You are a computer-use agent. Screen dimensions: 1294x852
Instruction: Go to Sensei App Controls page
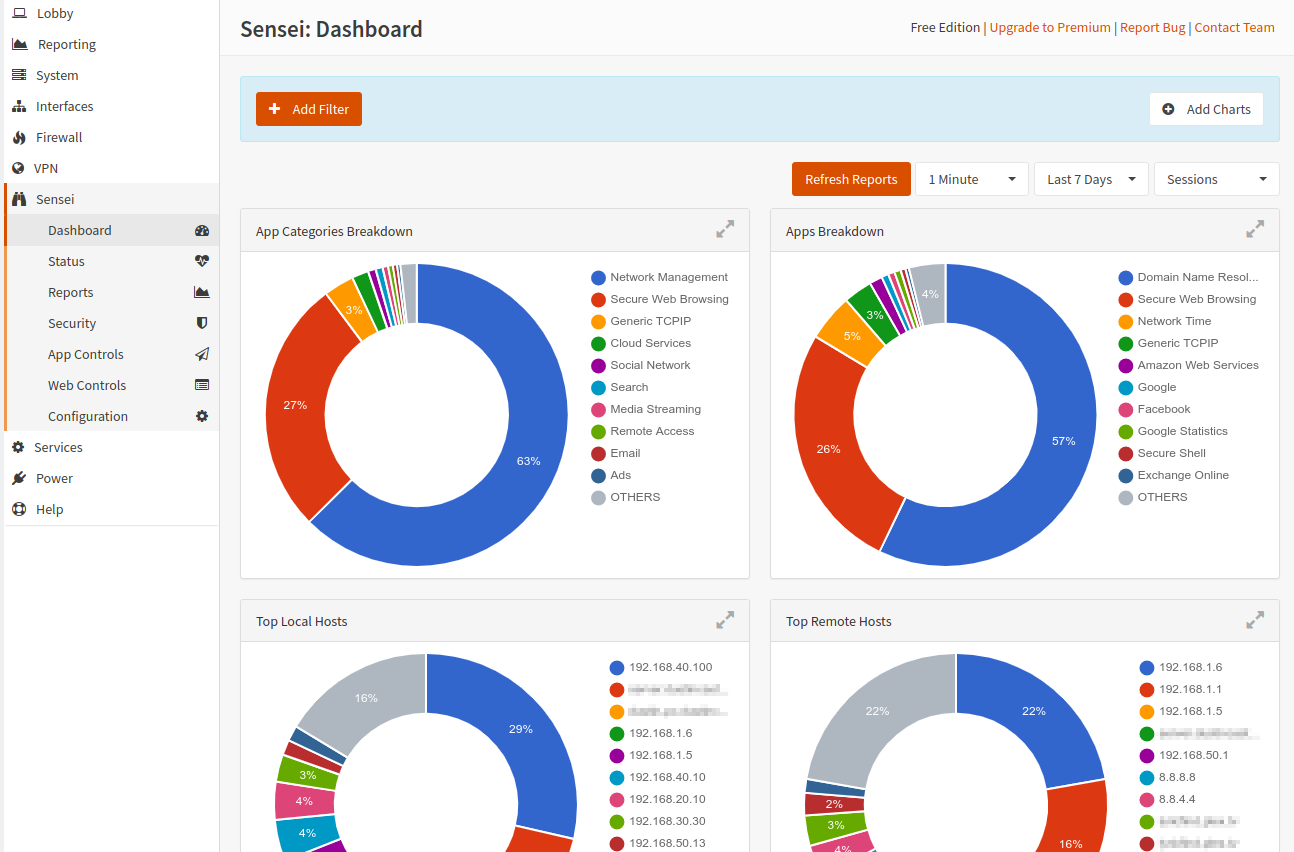tap(112, 354)
